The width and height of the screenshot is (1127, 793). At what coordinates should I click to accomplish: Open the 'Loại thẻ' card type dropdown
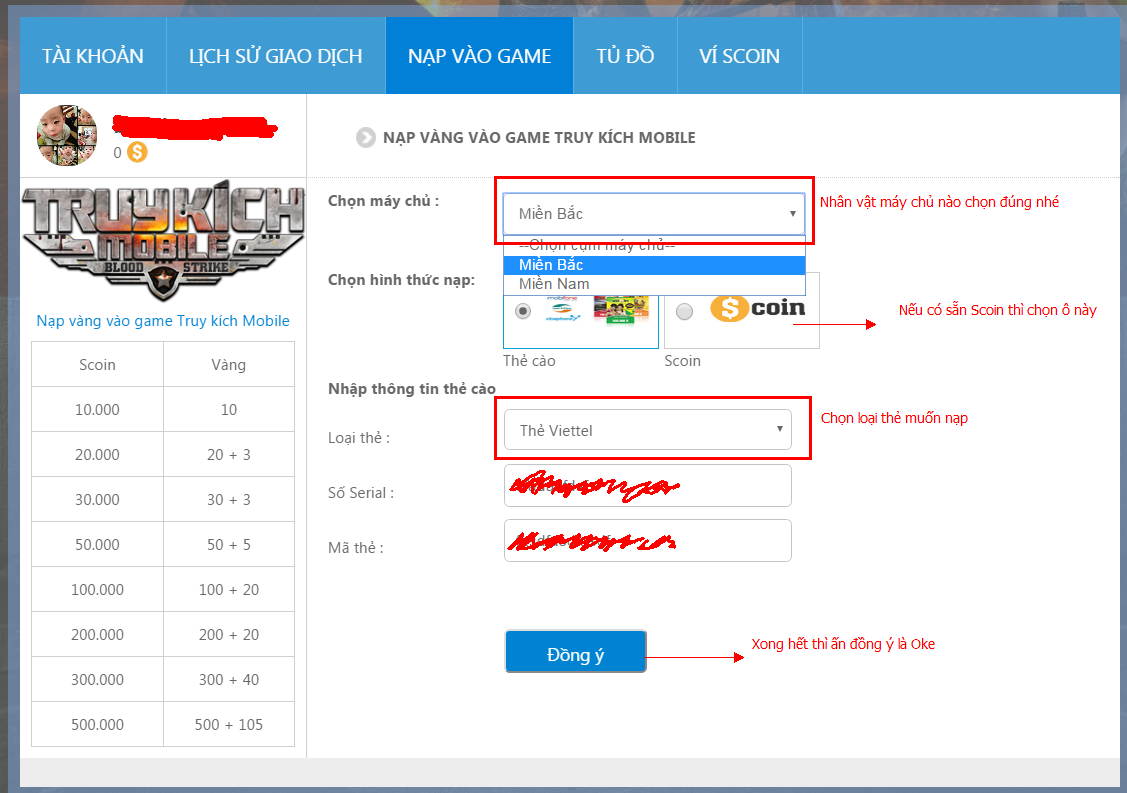click(648, 430)
